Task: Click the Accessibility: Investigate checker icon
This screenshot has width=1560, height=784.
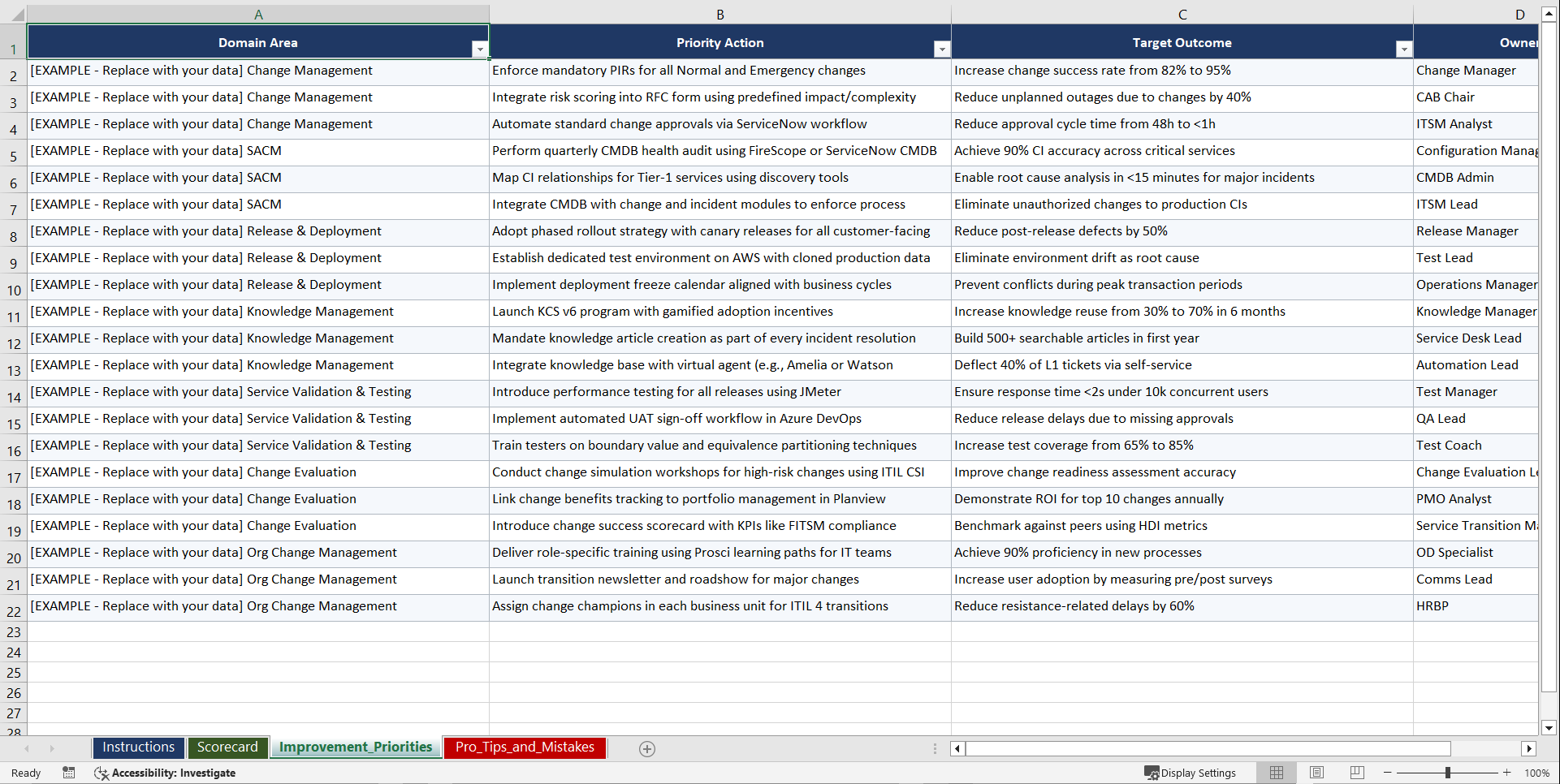Action: (102, 773)
